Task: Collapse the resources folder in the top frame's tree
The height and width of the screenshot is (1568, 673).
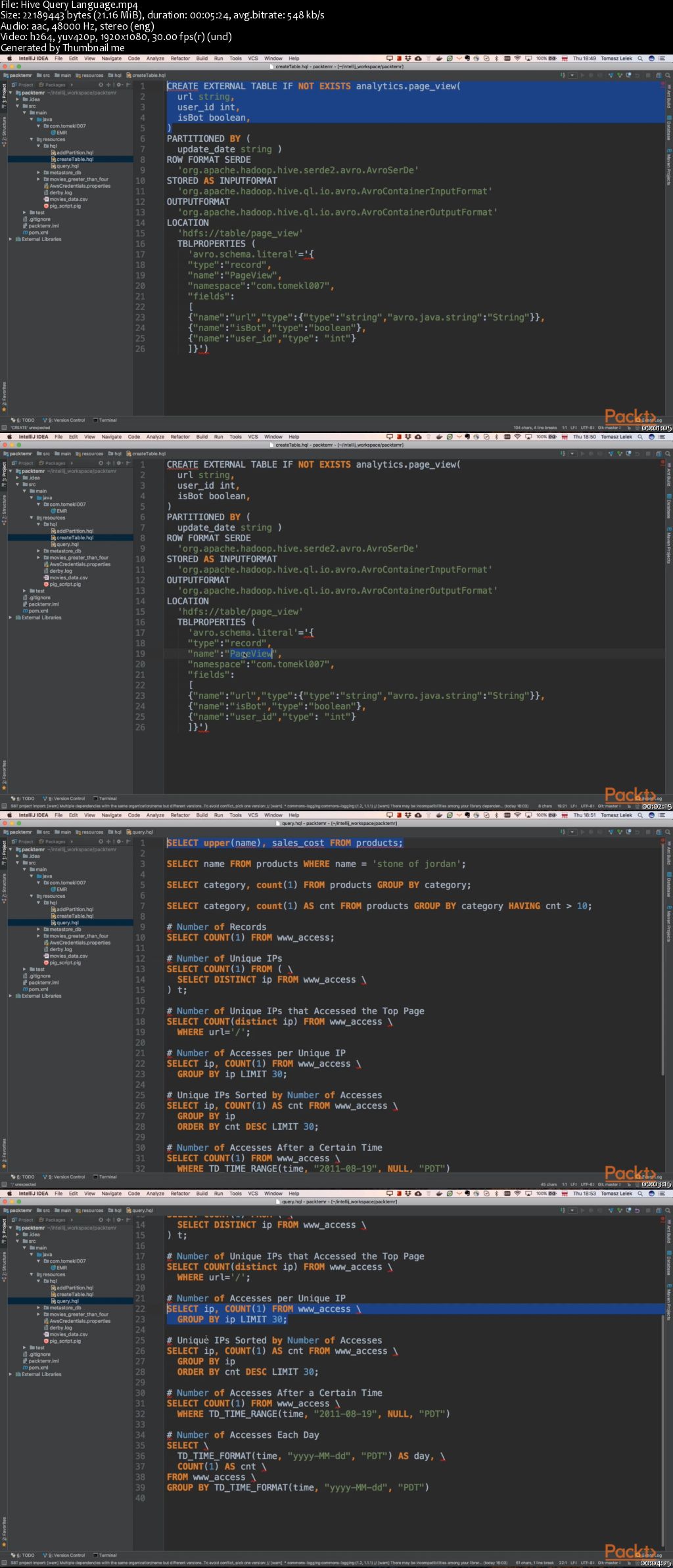Action: tap(32, 139)
